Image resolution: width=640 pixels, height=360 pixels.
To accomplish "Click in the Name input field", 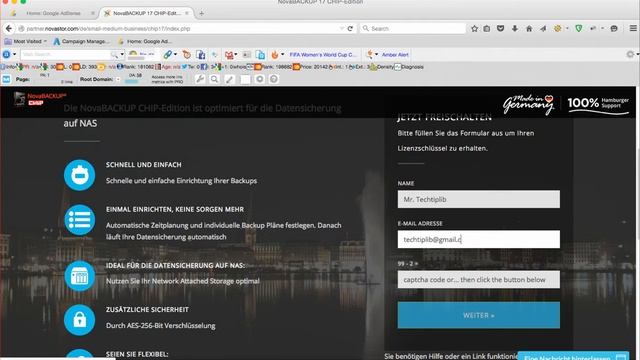I will [x=479, y=199].
